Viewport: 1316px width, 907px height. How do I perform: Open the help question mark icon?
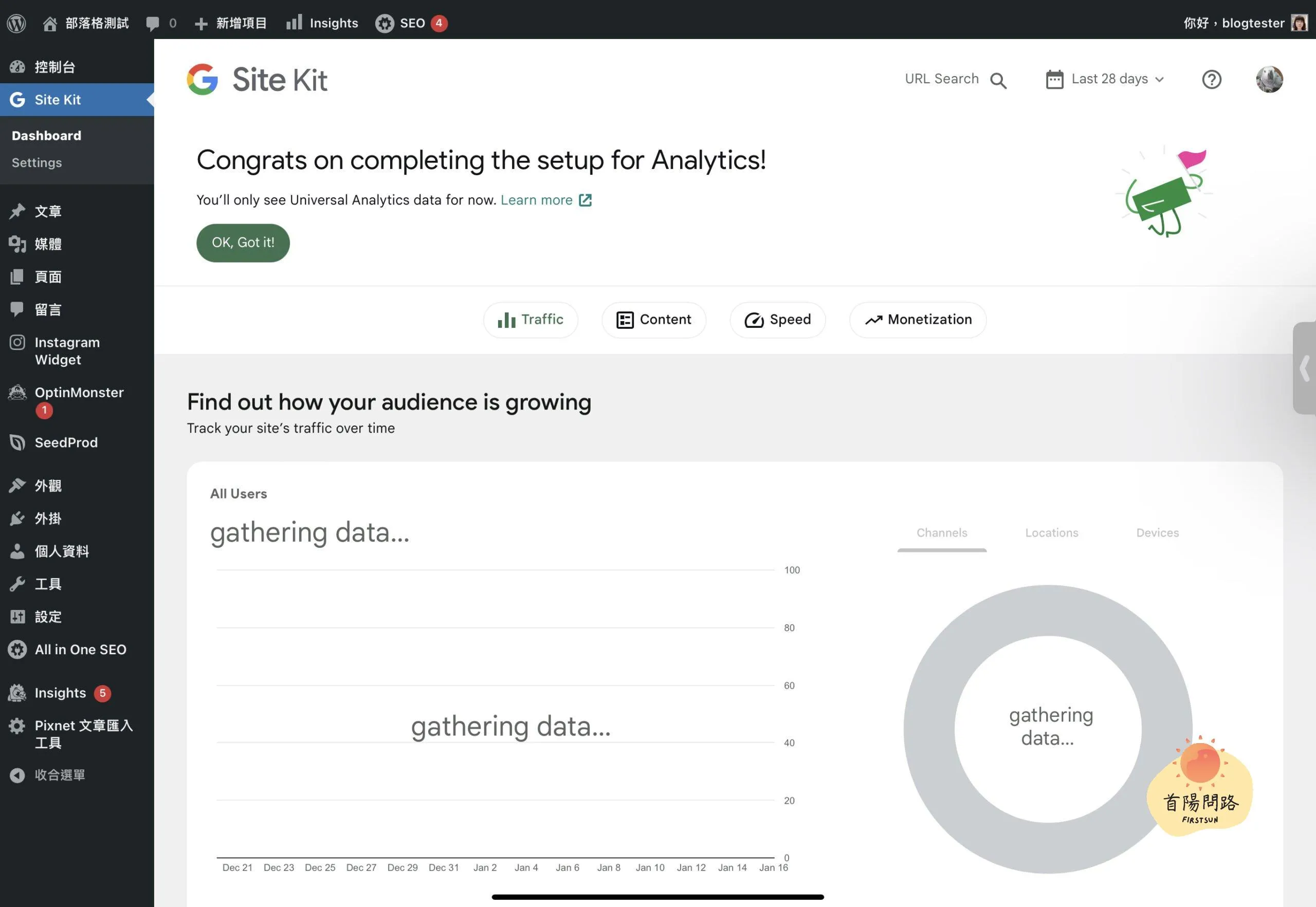click(x=1212, y=79)
